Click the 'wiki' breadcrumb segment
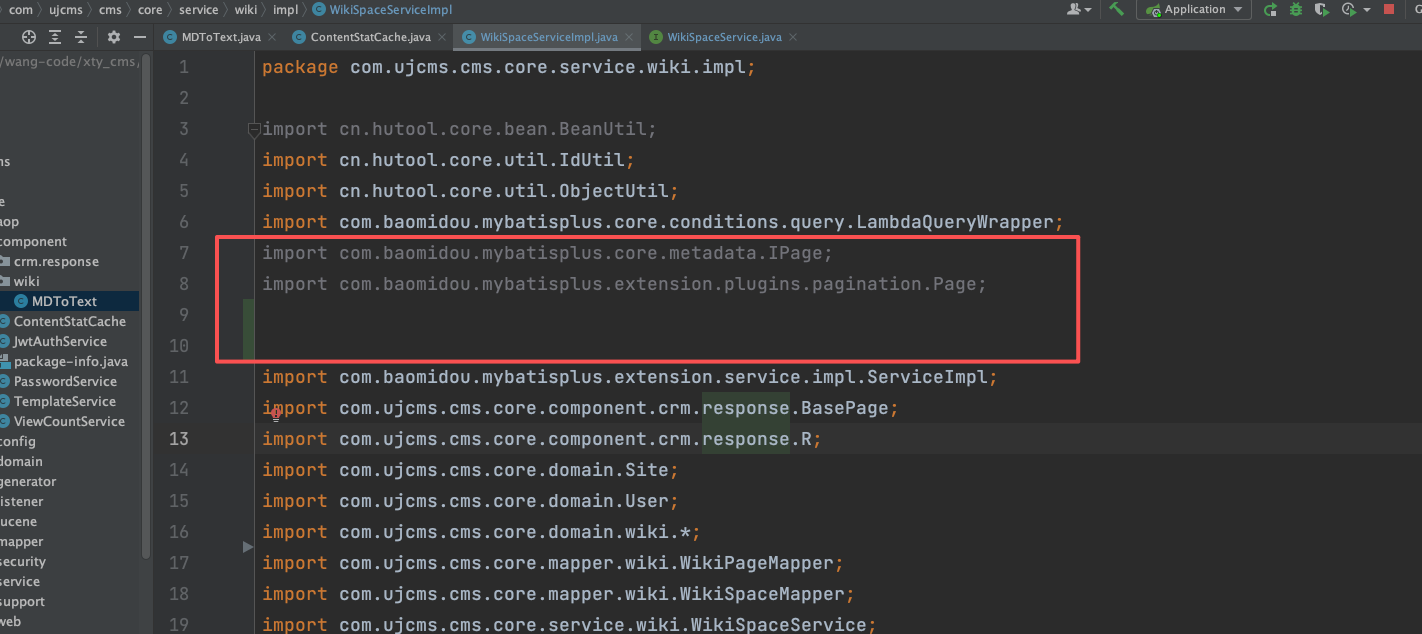This screenshot has height=634, width=1422. [246, 10]
